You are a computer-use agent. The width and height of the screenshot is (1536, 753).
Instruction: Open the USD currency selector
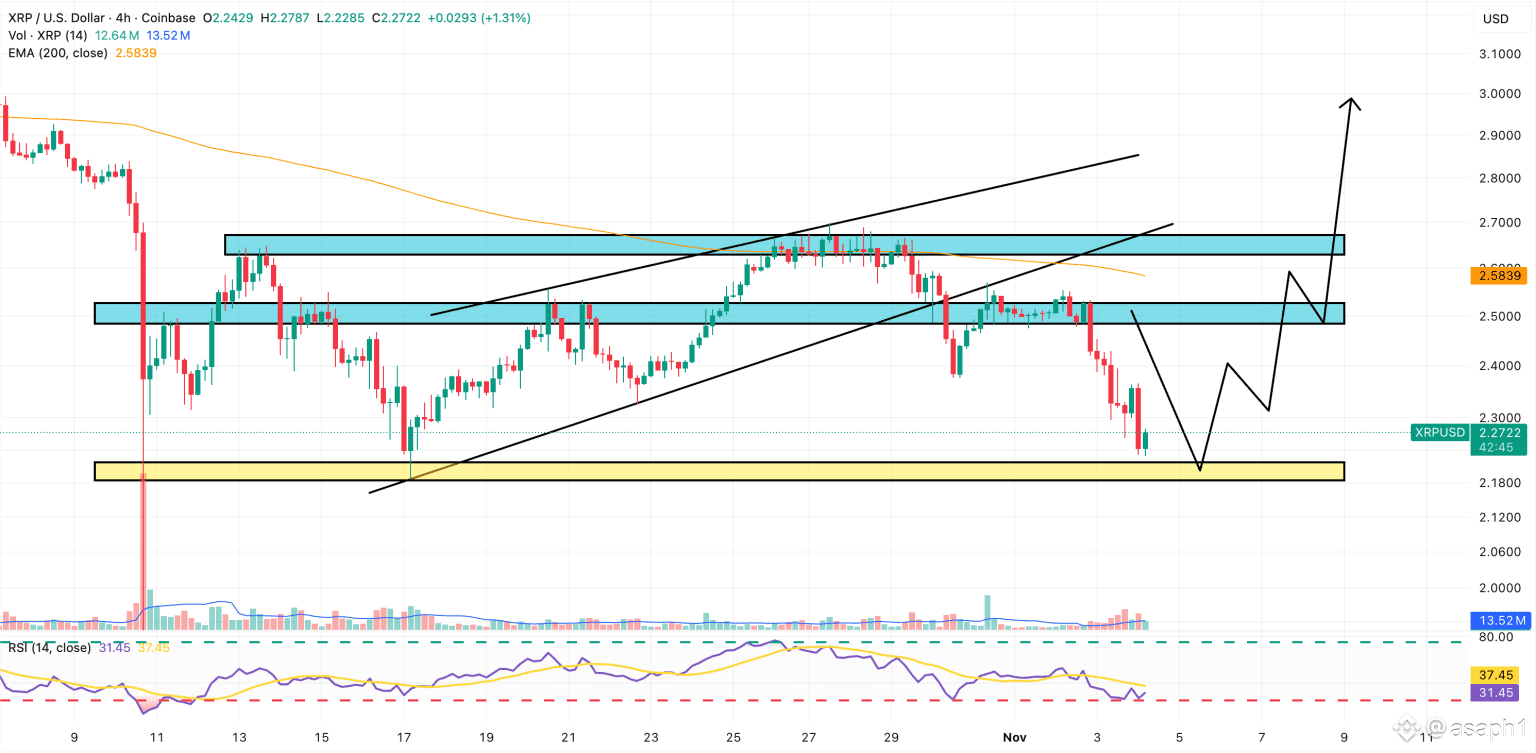point(1495,19)
